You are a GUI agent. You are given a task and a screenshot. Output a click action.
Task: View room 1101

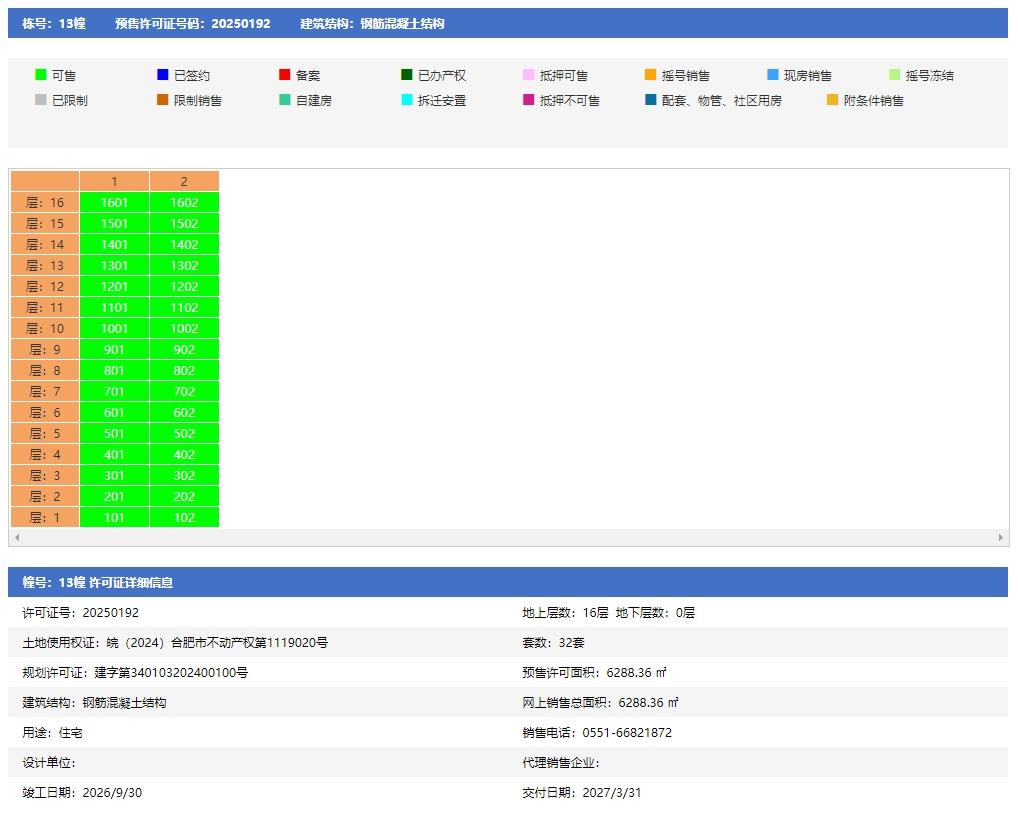pos(114,308)
